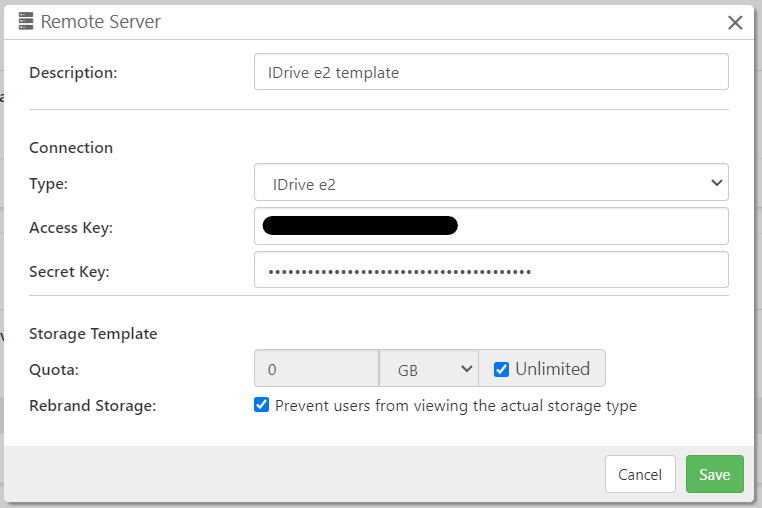Click the Remote Server title text
The width and height of the screenshot is (762, 508).
click(100, 22)
